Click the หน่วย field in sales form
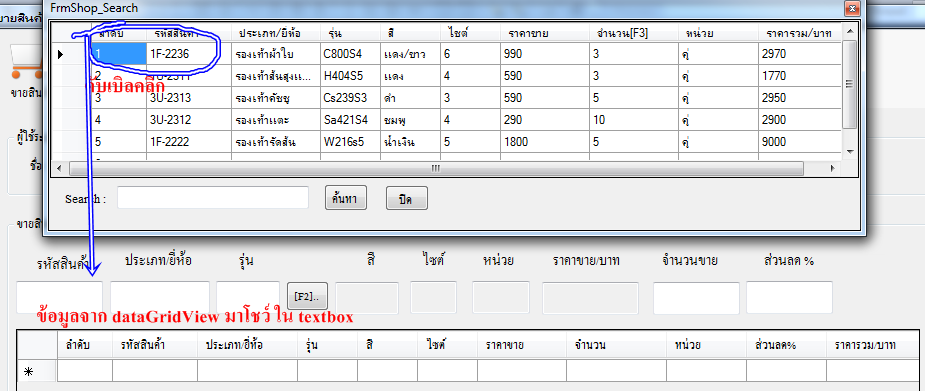This screenshot has height=391, width=925. coord(500,297)
